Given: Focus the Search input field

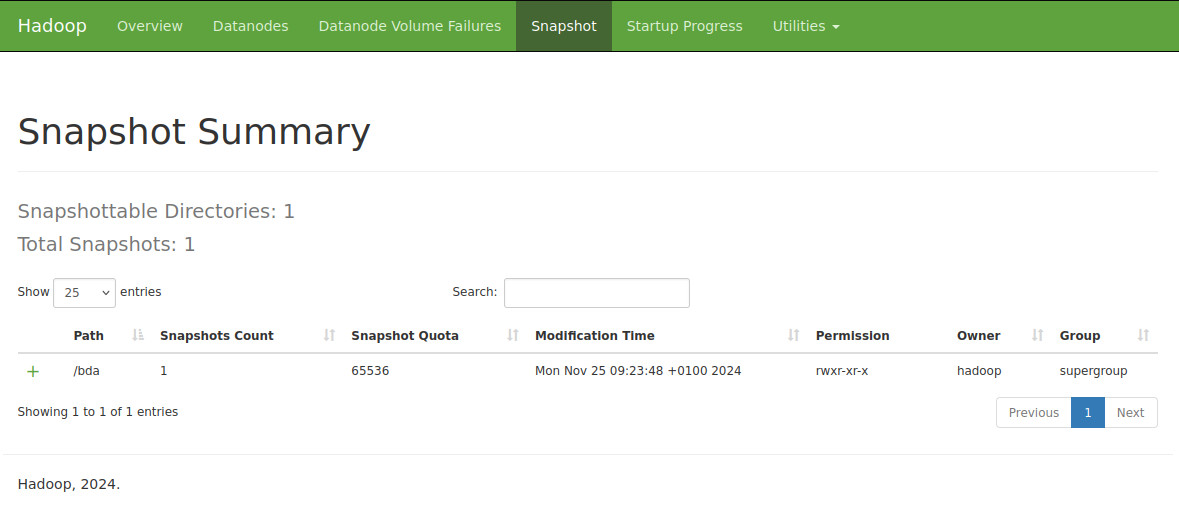Looking at the screenshot, I should [x=596, y=292].
